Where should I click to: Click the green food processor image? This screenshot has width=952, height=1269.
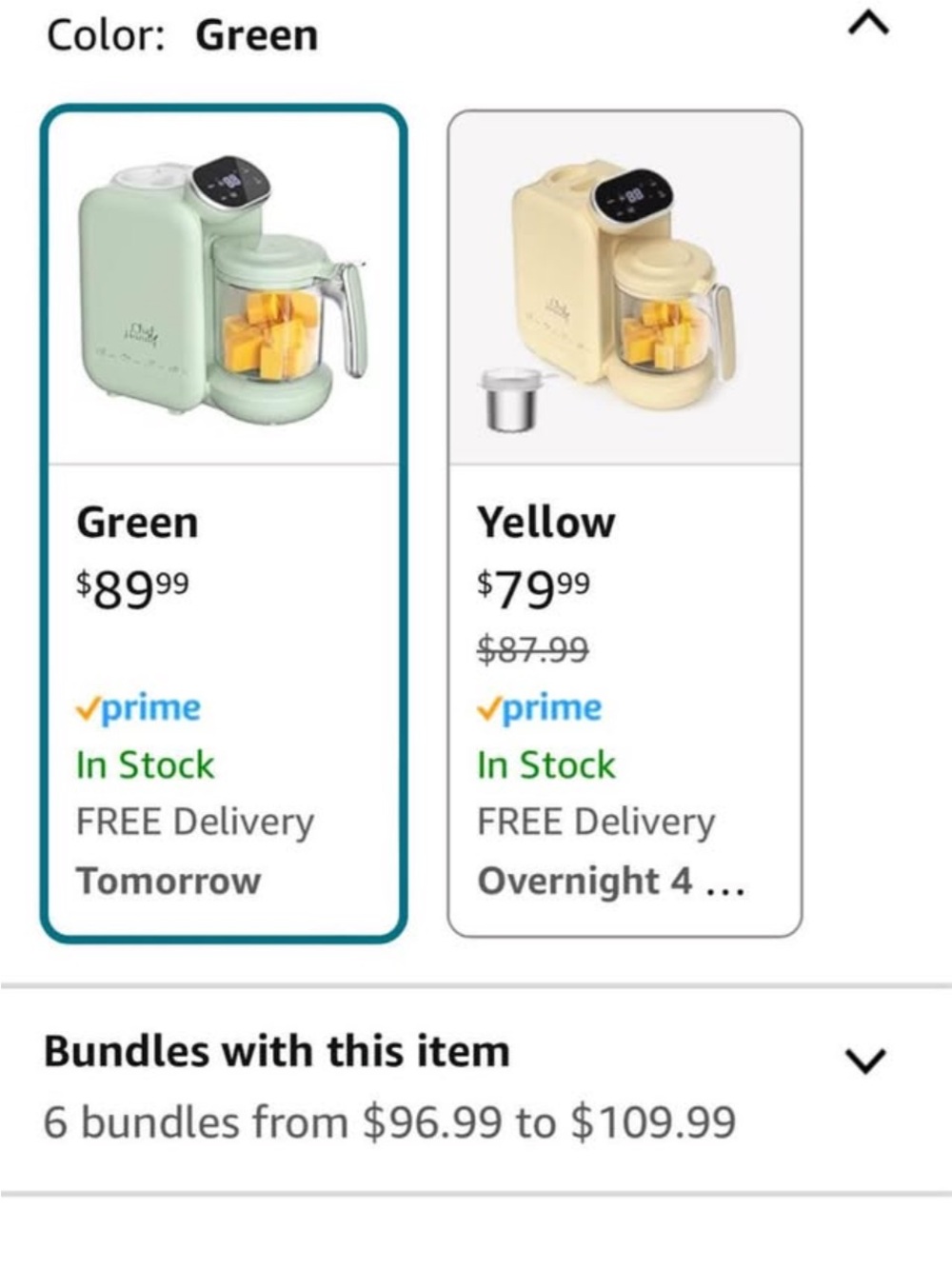[222, 286]
